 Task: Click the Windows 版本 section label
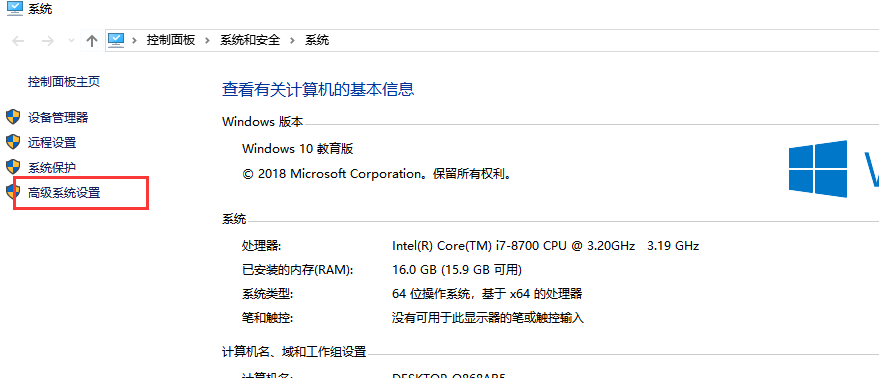pyautogui.click(x=262, y=122)
